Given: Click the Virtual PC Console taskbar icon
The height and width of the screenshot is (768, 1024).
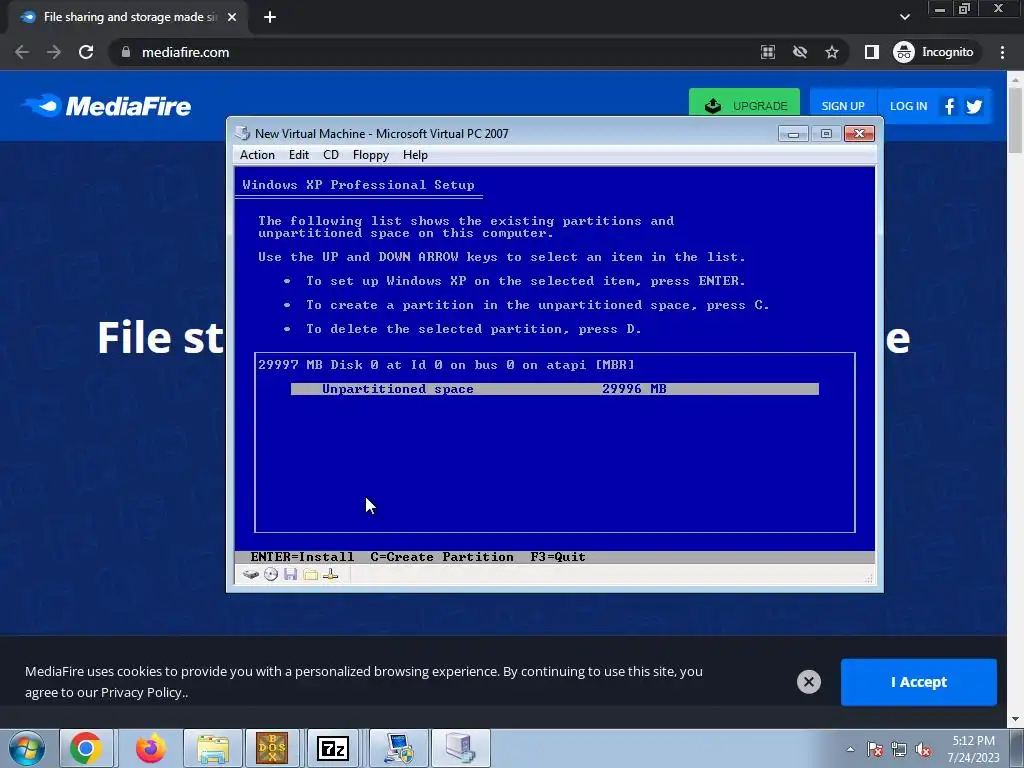Looking at the screenshot, I should click(399, 748).
